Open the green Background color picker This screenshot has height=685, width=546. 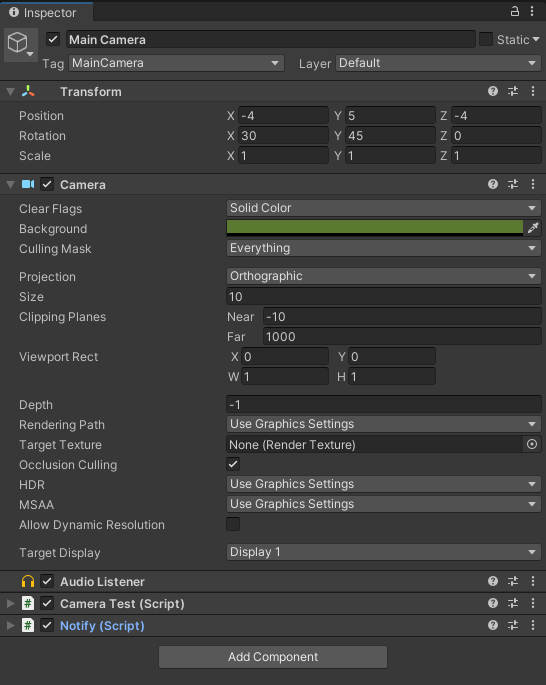375,228
